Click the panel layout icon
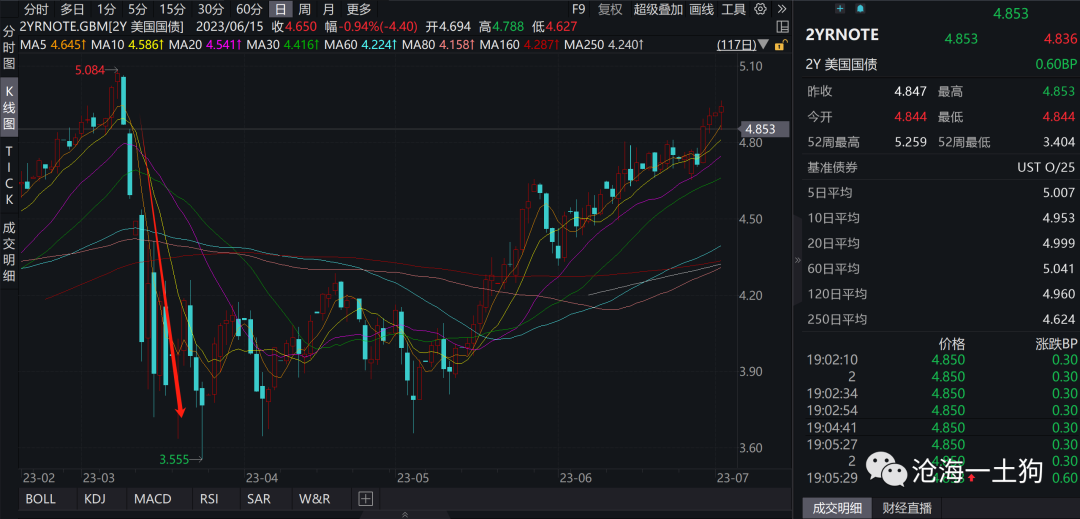The width and height of the screenshot is (1080, 519). click(x=782, y=27)
